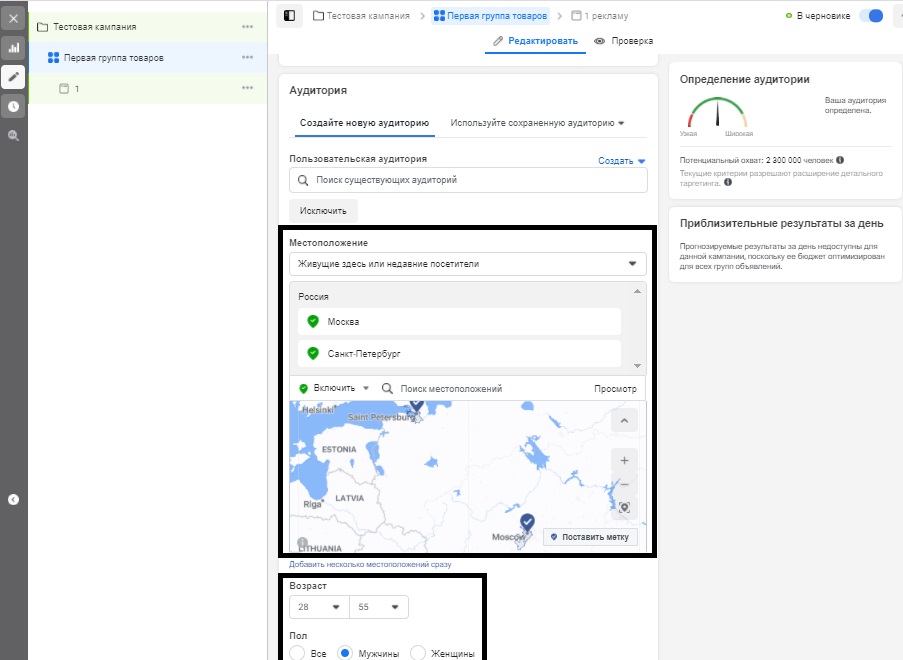This screenshot has height=660, width=903.
Task: Expand the Включить location mode dropdown
Action: [334, 388]
